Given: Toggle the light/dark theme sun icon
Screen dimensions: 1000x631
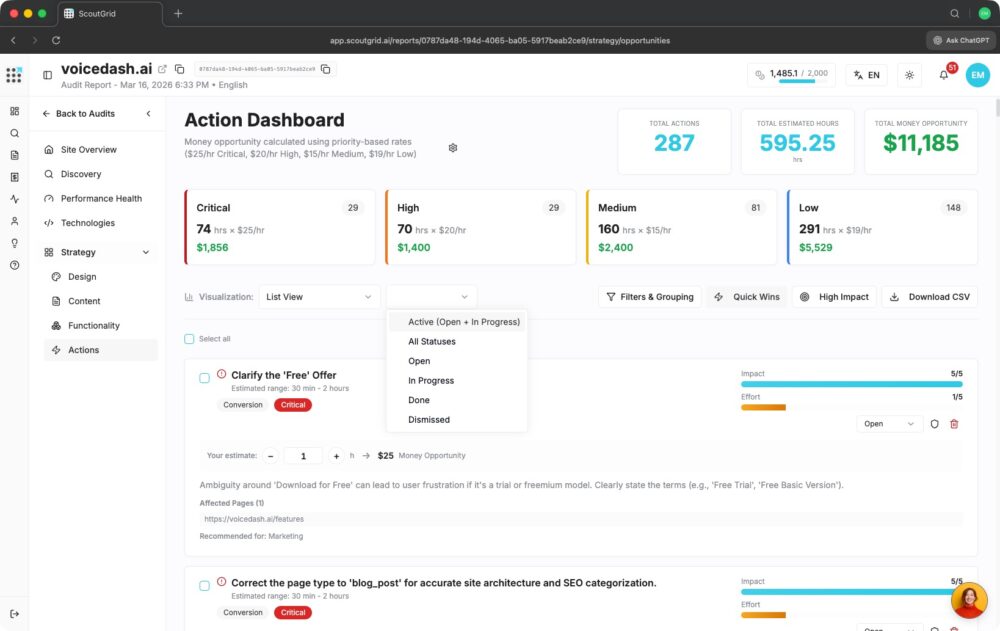Looking at the screenshot, I should click(909, 75).
